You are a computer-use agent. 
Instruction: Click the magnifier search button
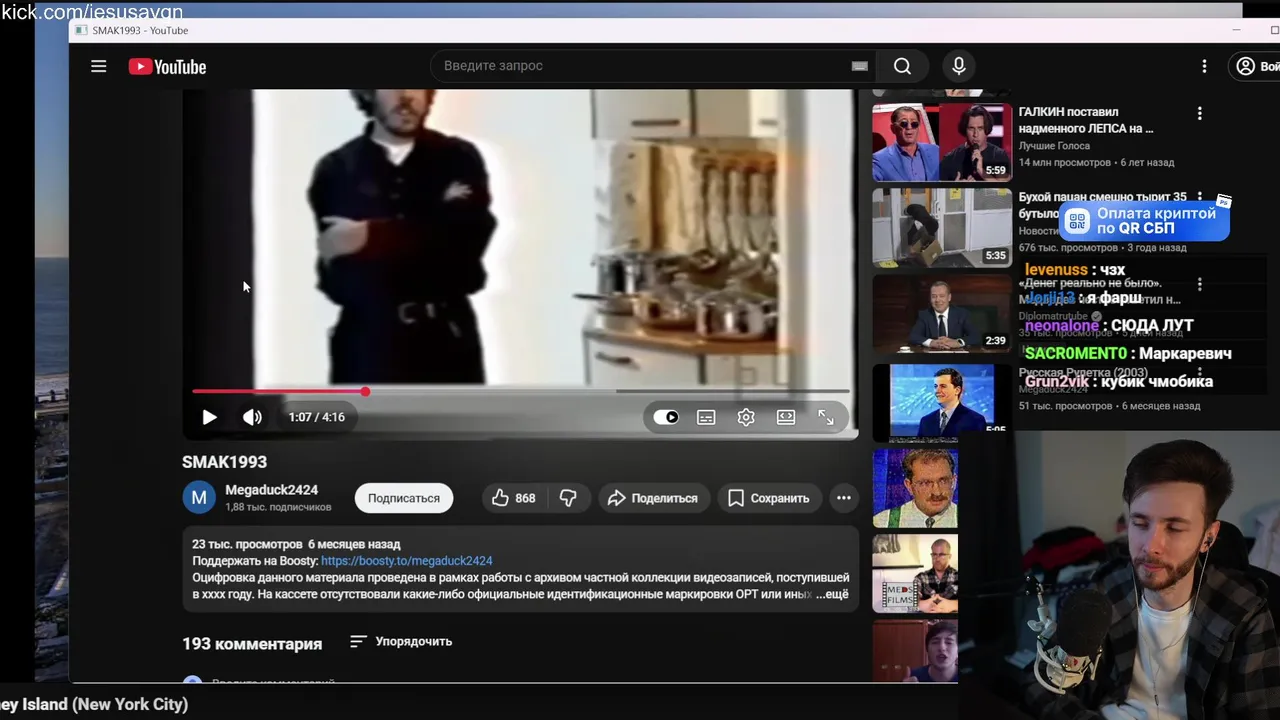902,66
